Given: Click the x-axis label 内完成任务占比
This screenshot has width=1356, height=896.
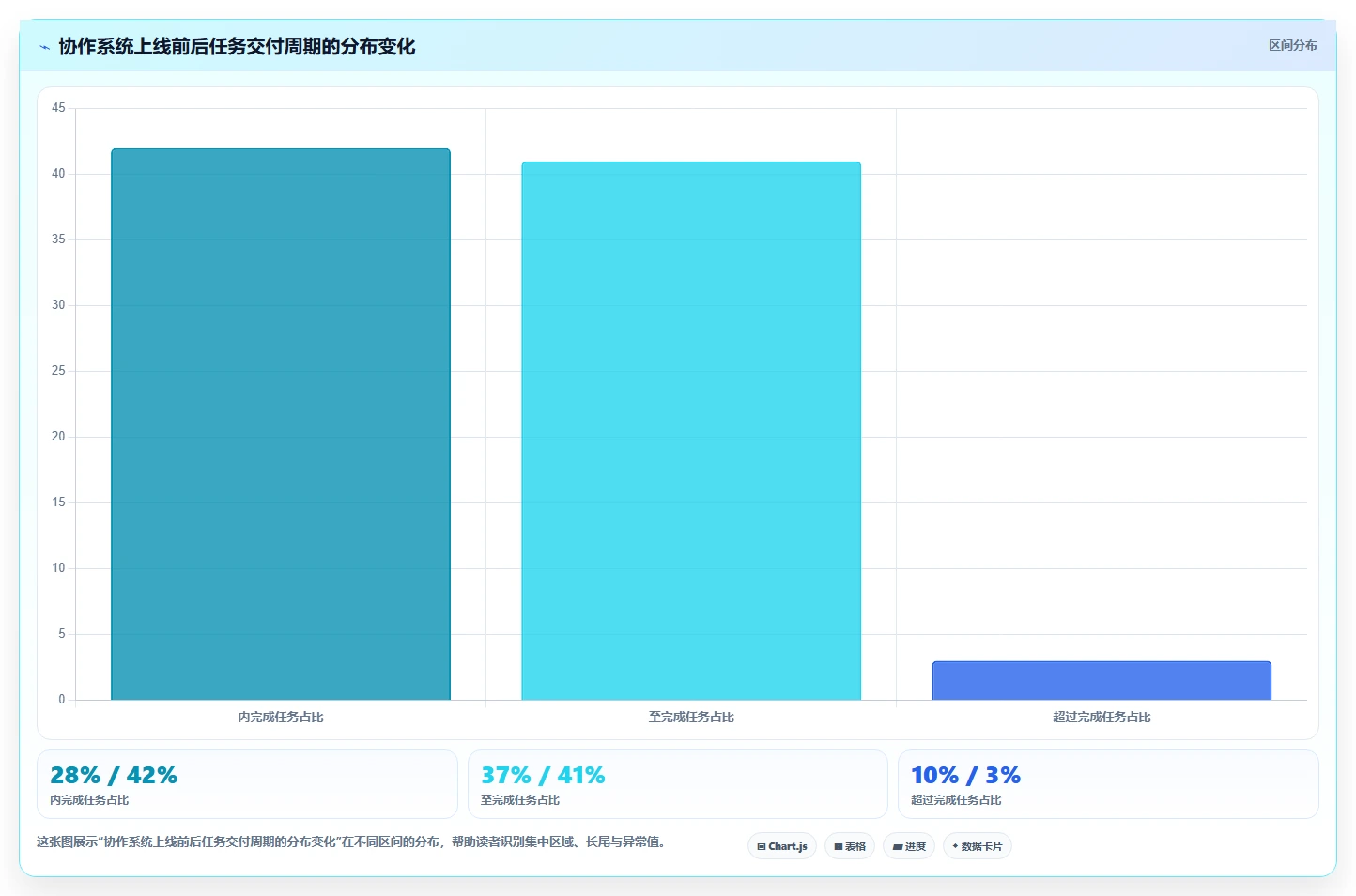Looking at the screenshot, I should pyautogui.click(x=281, y=717).
